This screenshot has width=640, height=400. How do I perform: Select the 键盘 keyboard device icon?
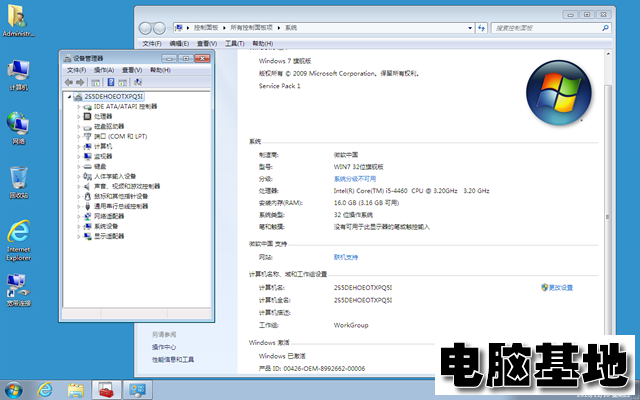coord(87,167)
